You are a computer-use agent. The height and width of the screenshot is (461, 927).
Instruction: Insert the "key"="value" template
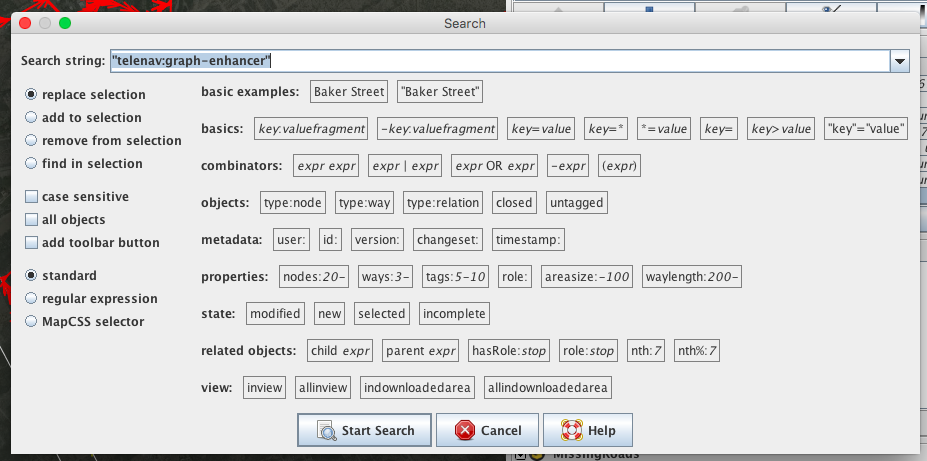(x=867, y=129)
